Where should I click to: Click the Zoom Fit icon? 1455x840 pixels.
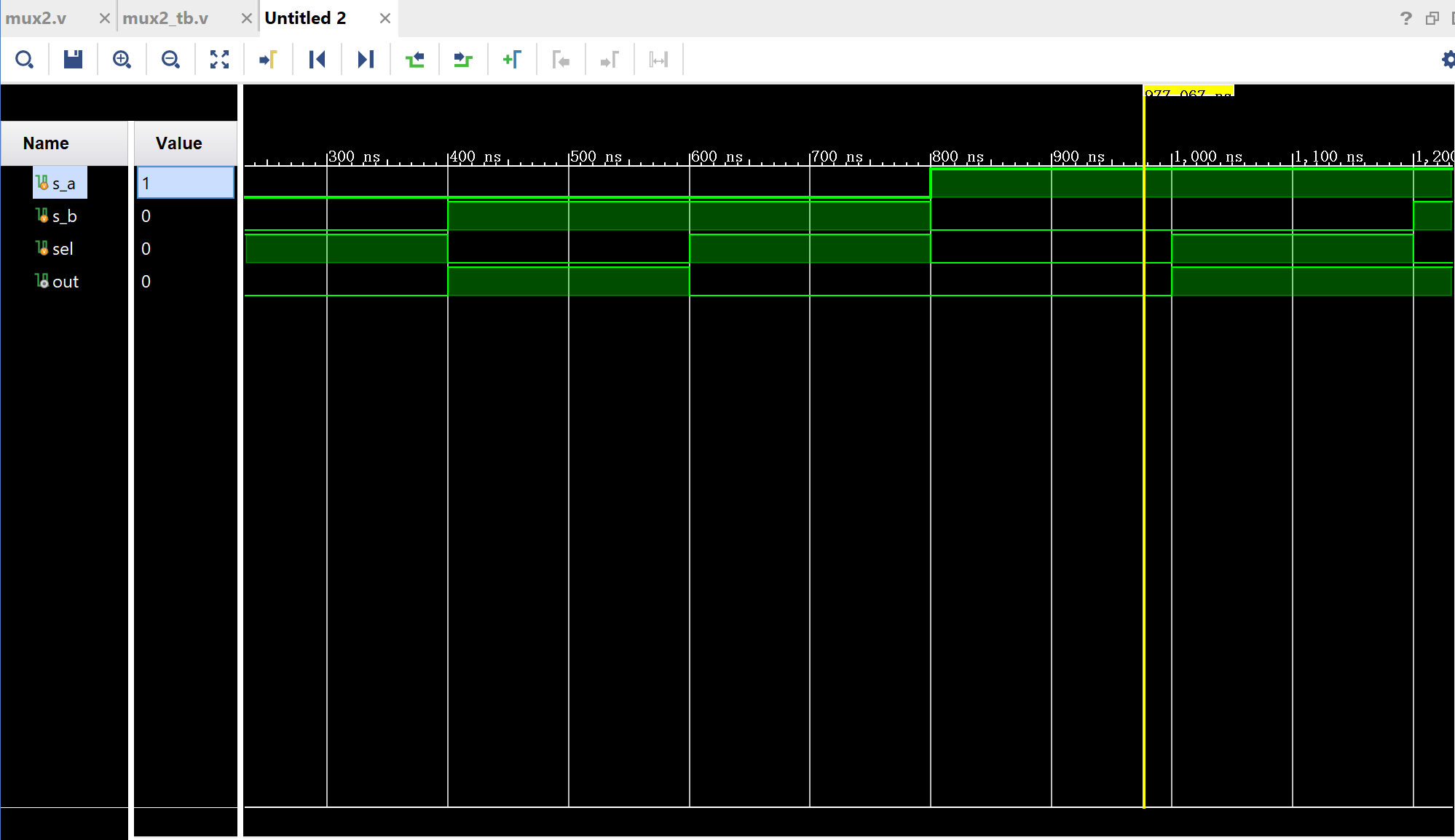tap(219, 60)
